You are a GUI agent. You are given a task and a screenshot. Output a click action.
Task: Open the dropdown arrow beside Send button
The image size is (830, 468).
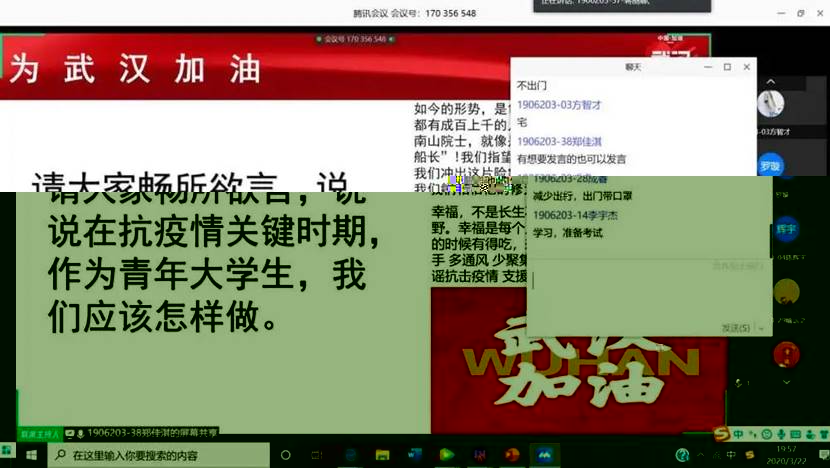tap(761, 329)
